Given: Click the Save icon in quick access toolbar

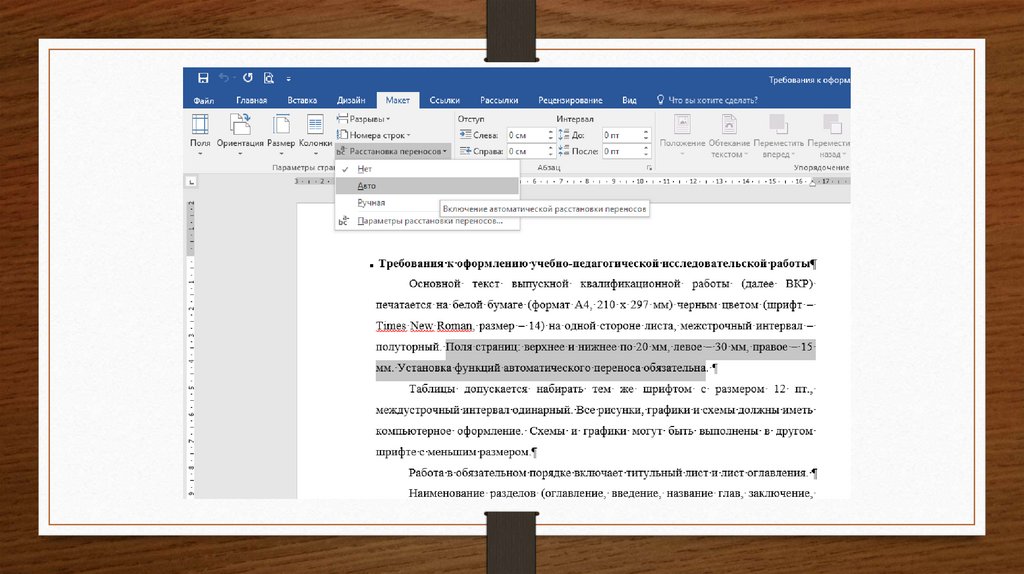Looking at the screenshot, I should point(203,78).
